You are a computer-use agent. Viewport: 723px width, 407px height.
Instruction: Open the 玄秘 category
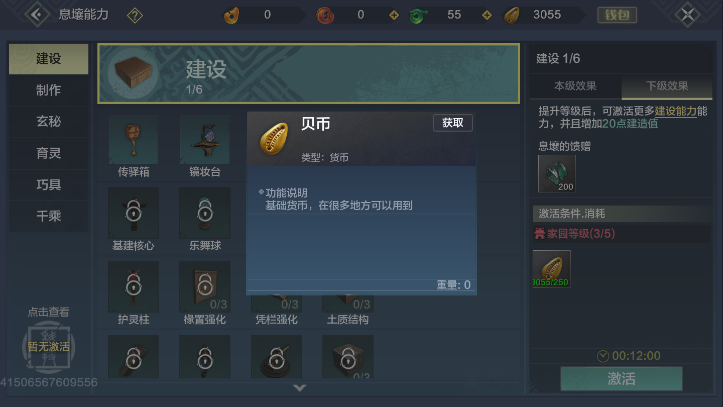(x=48, y=122)
